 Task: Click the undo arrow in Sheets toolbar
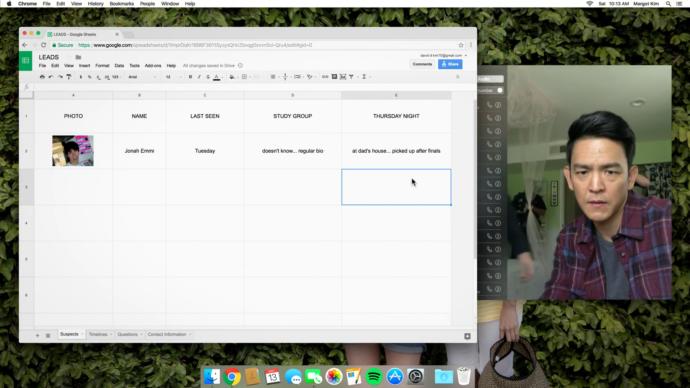point(51,77)
